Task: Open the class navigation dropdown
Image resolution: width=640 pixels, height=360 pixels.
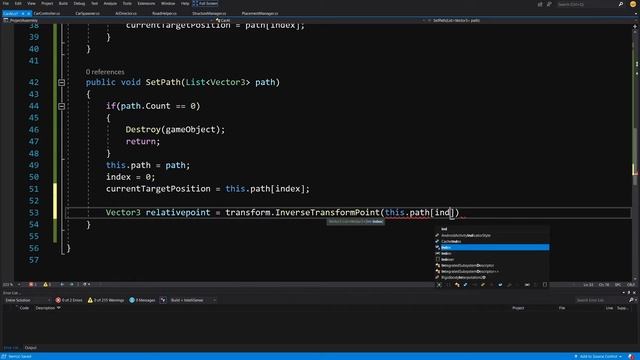Action: pos(320,20)
